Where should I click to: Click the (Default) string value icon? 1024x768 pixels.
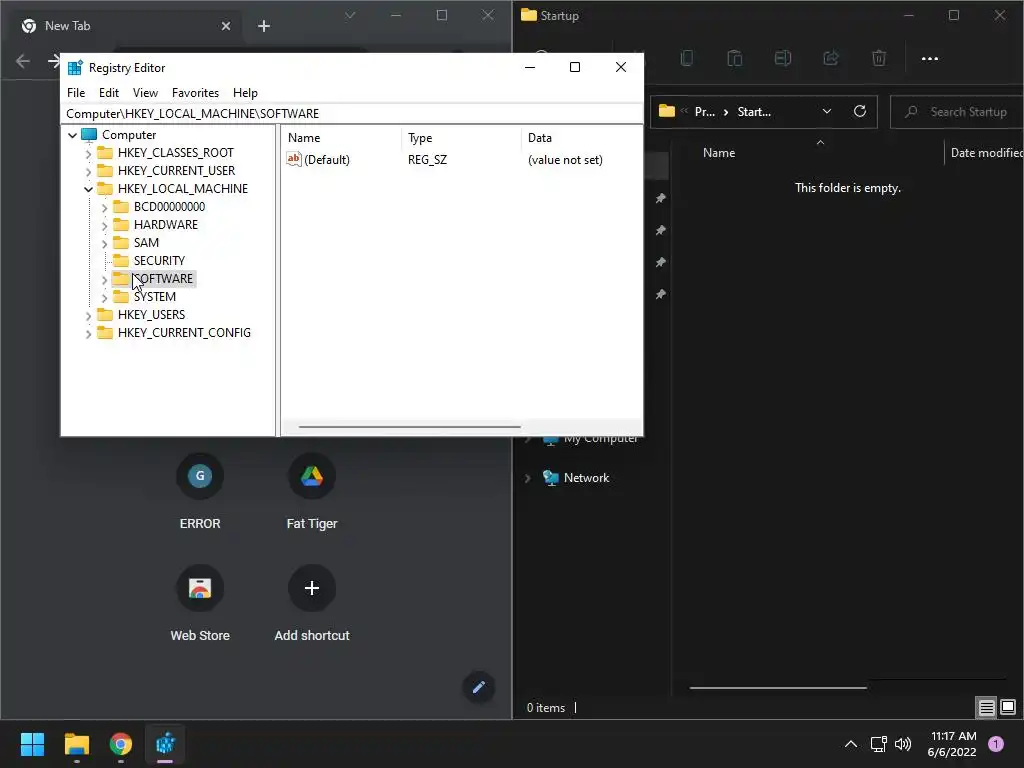pyautogui.click(x=294, y=159)
